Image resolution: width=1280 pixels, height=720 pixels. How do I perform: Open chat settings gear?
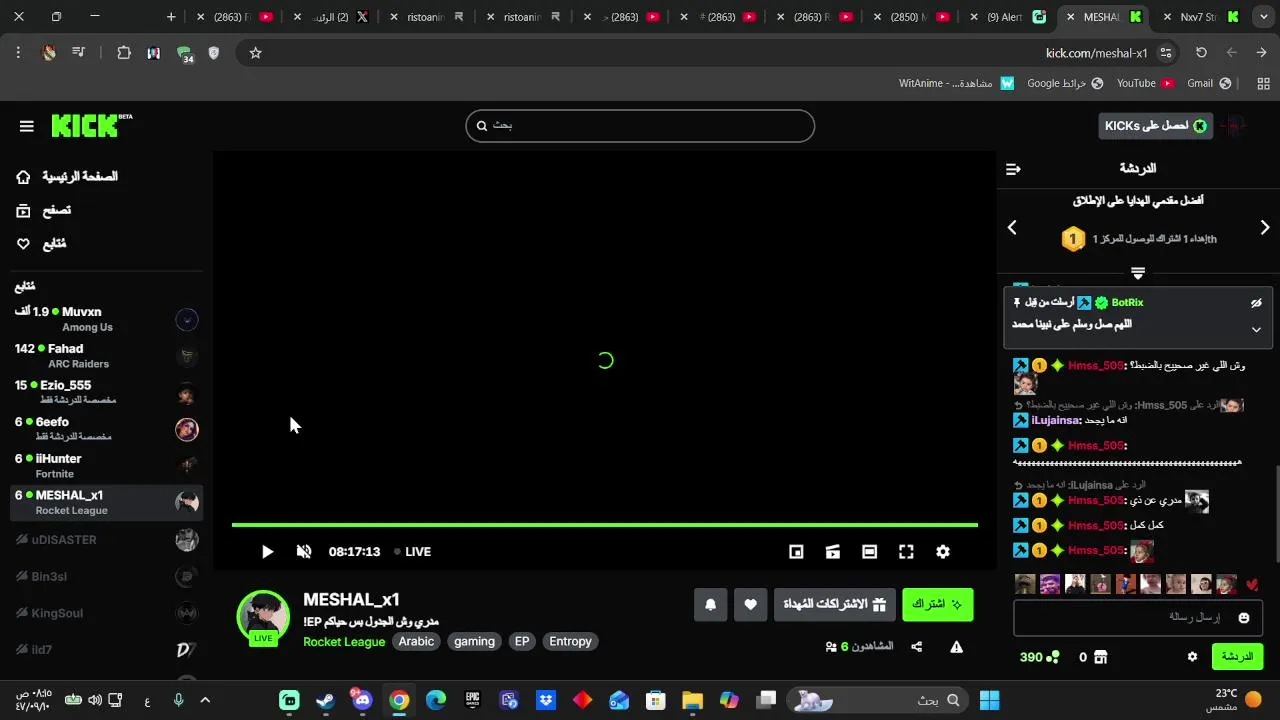click(1192, 657)
